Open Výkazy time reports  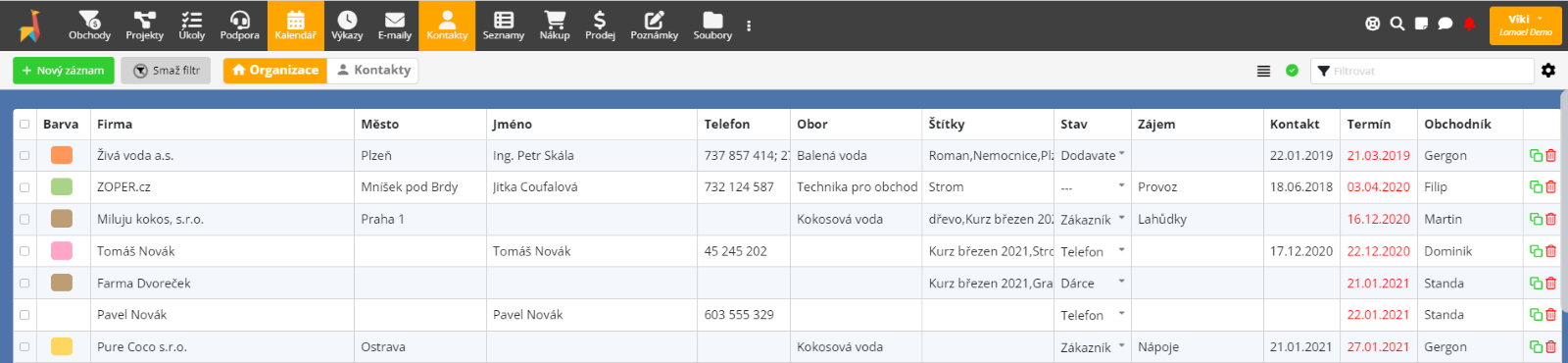pyautogui.click(x=347, y=26)
